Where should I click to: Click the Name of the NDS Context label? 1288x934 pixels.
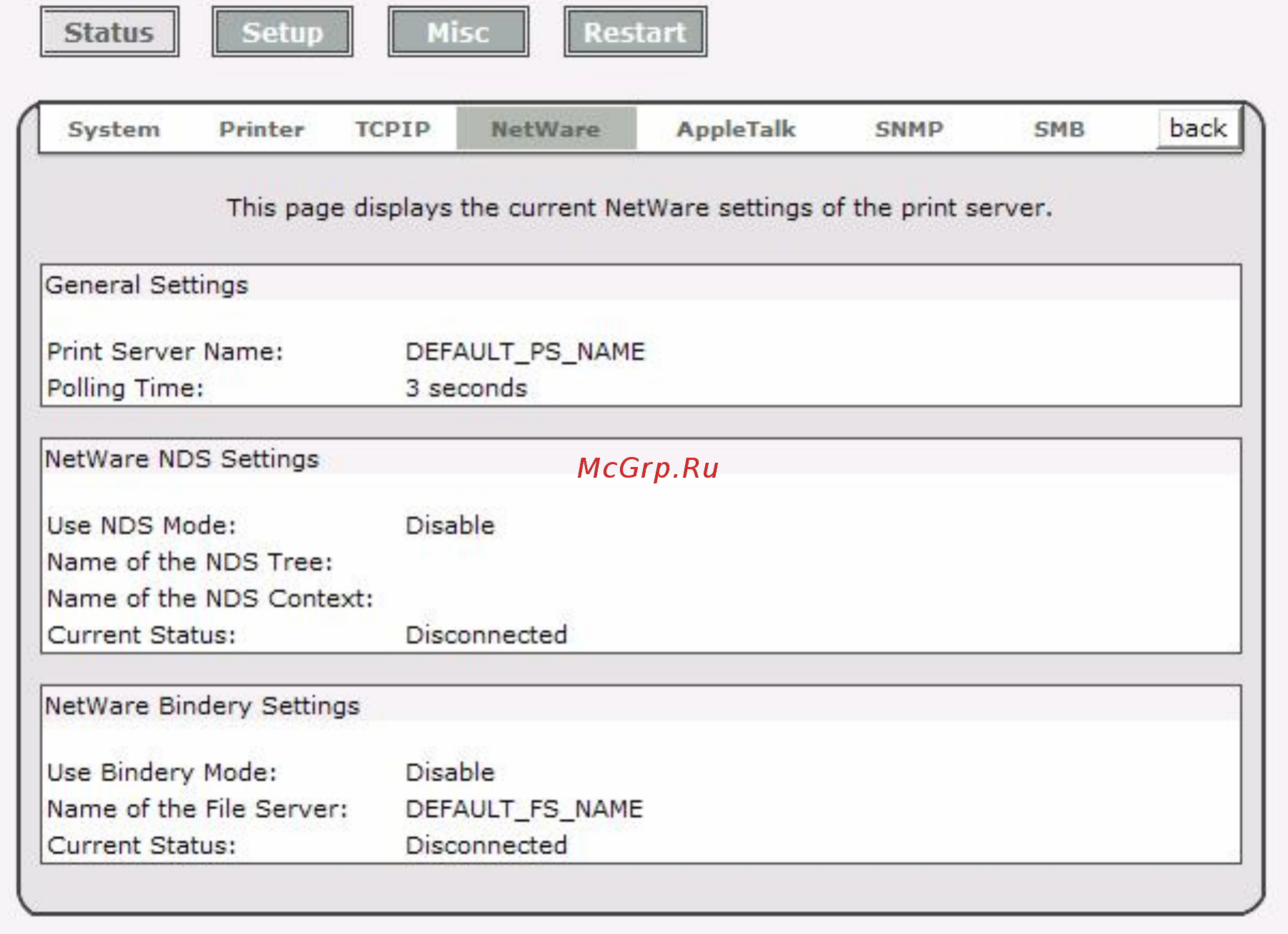[210, 599]
